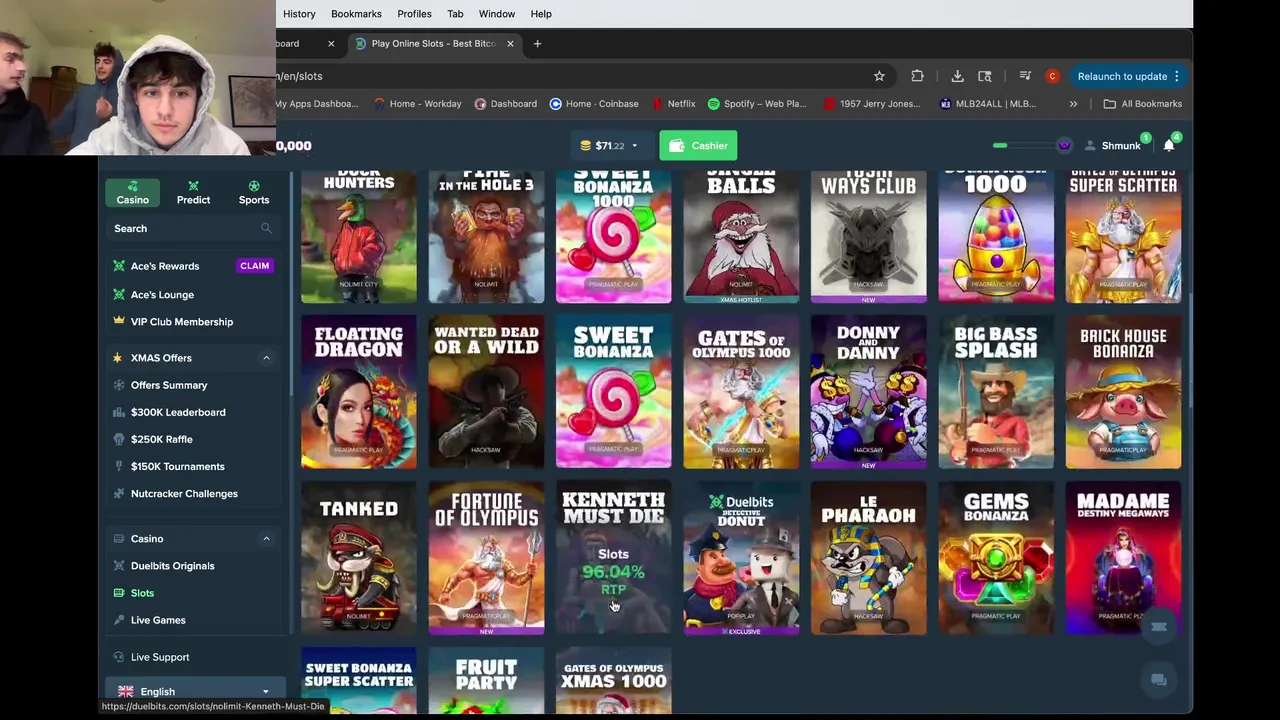1280x720 pixels.
Task: Open browser extensions puzzle icon
Action: coord(917,76)
